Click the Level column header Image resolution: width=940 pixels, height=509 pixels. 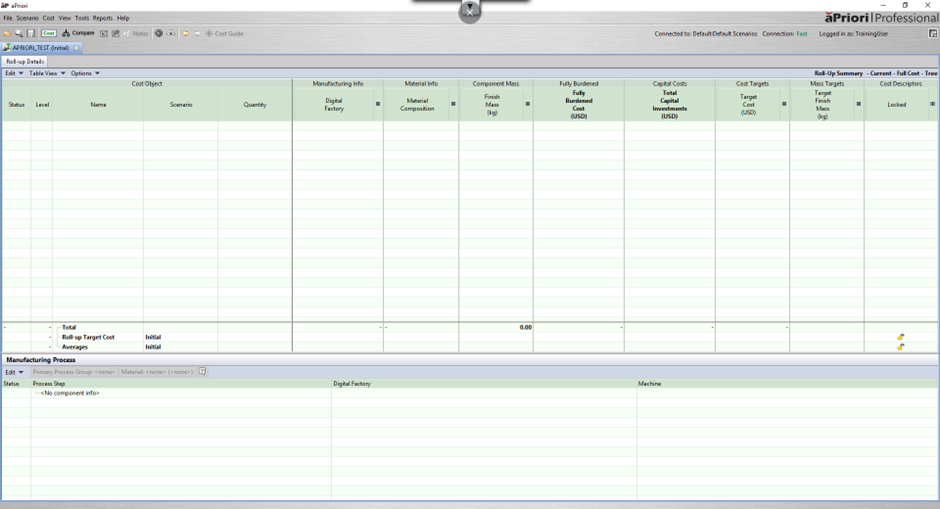click(x=42, y=105)
